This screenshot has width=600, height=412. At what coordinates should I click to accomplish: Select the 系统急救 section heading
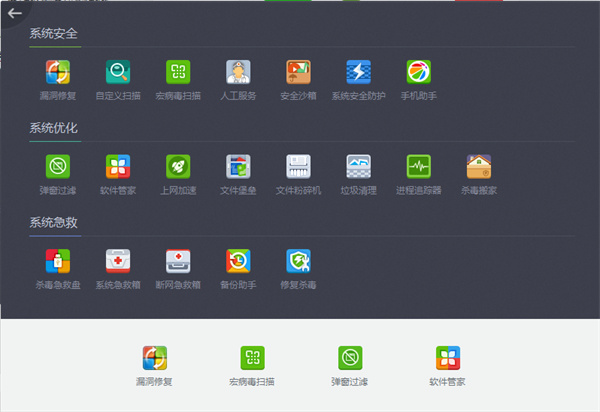54,223
